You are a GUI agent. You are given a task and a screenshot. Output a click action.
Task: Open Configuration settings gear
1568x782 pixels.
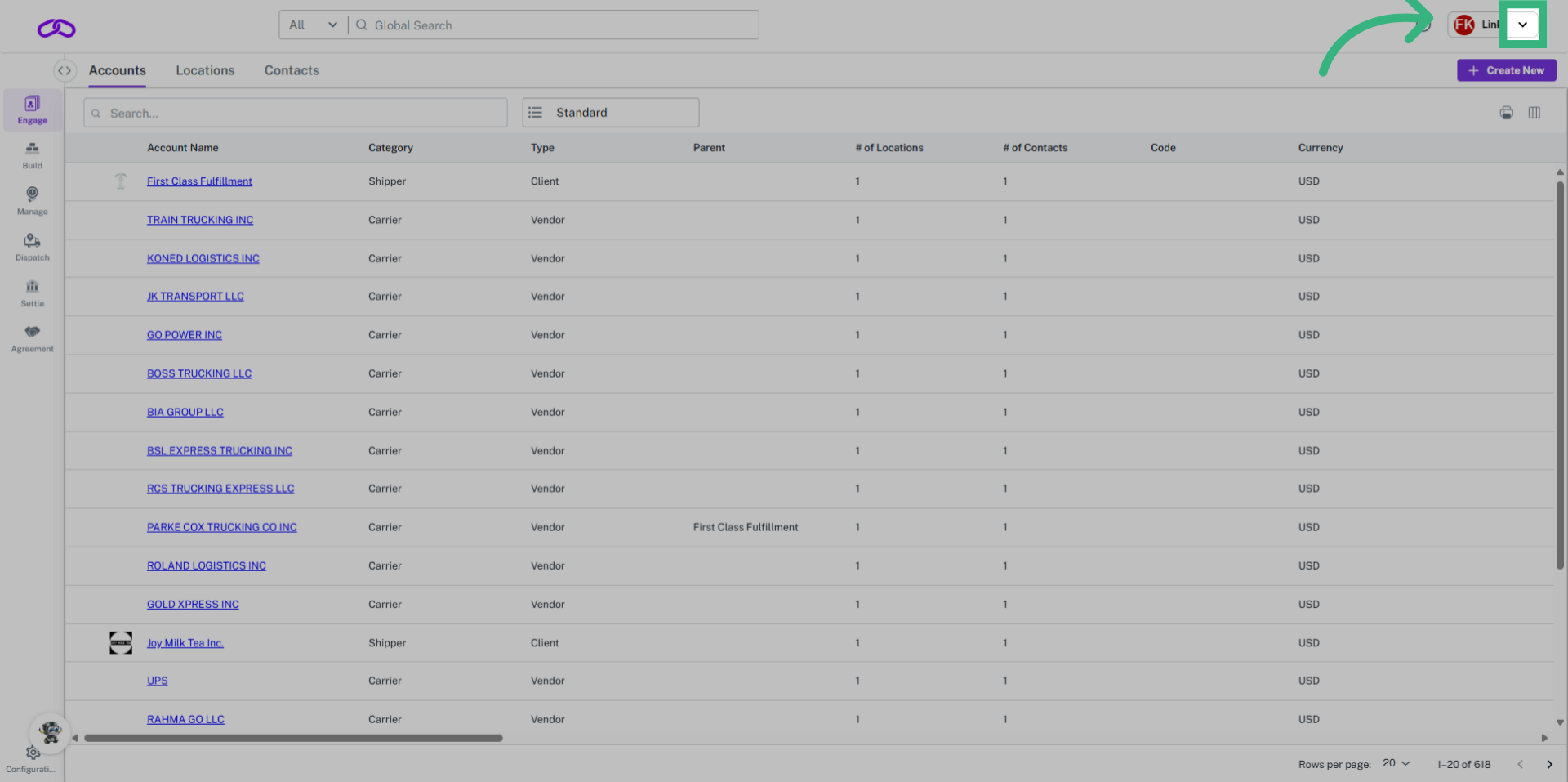(33, 753)
